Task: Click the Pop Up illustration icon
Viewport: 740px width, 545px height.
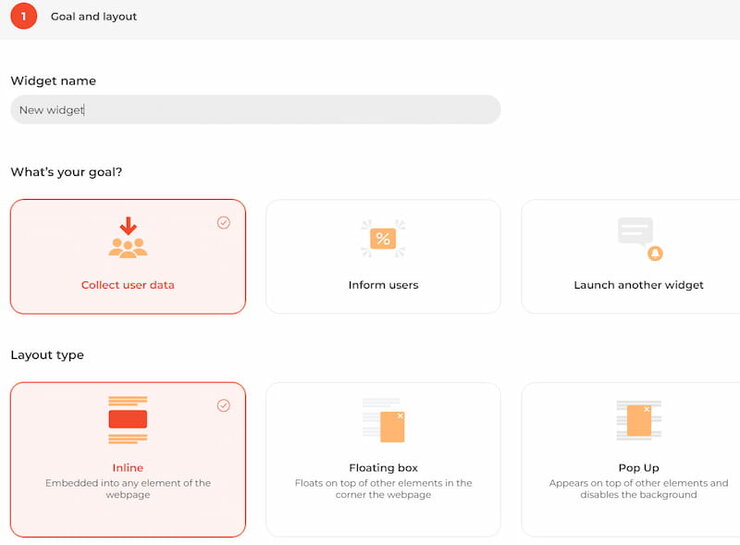Action: [639, 420]
